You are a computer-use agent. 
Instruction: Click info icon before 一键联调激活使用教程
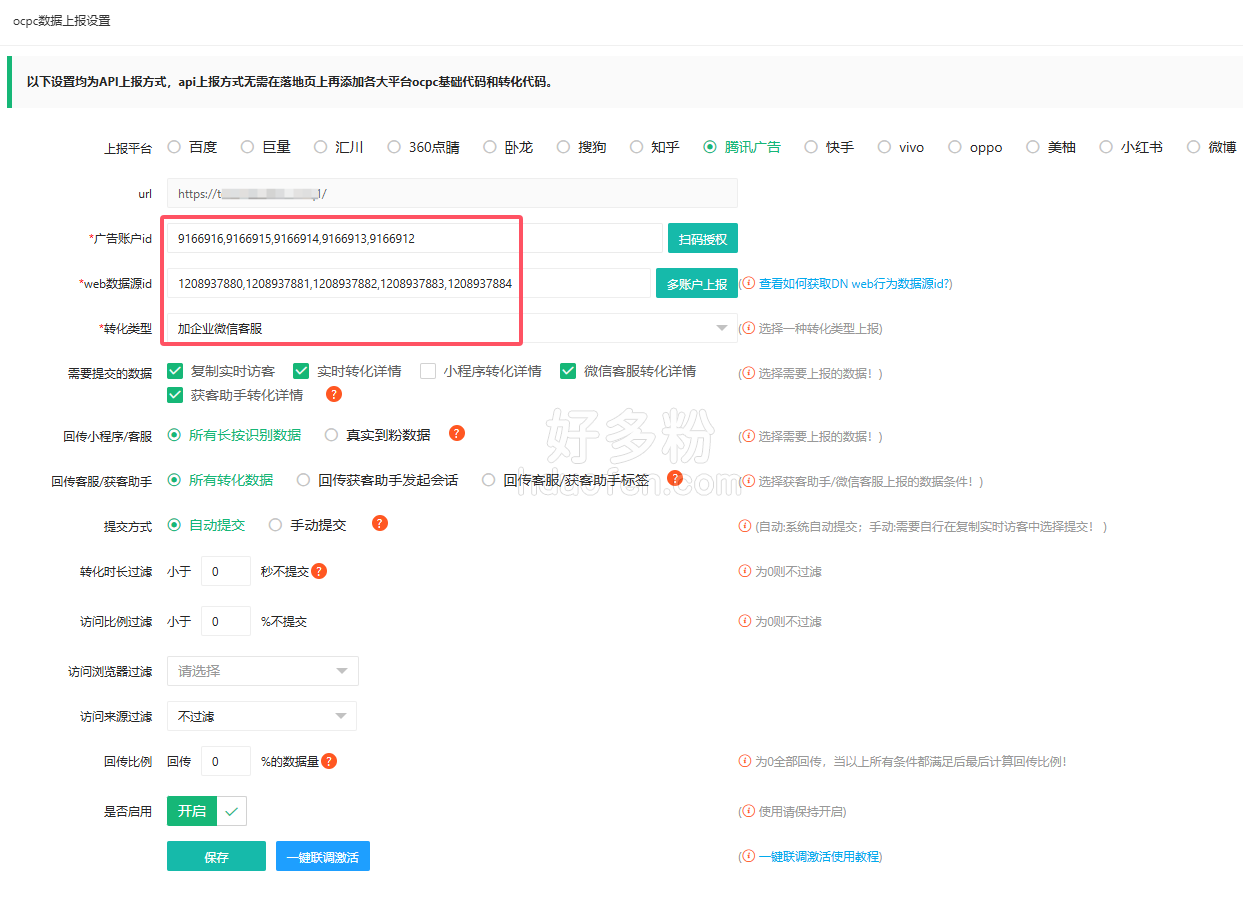pyautogui.click(x=748, y=856)
